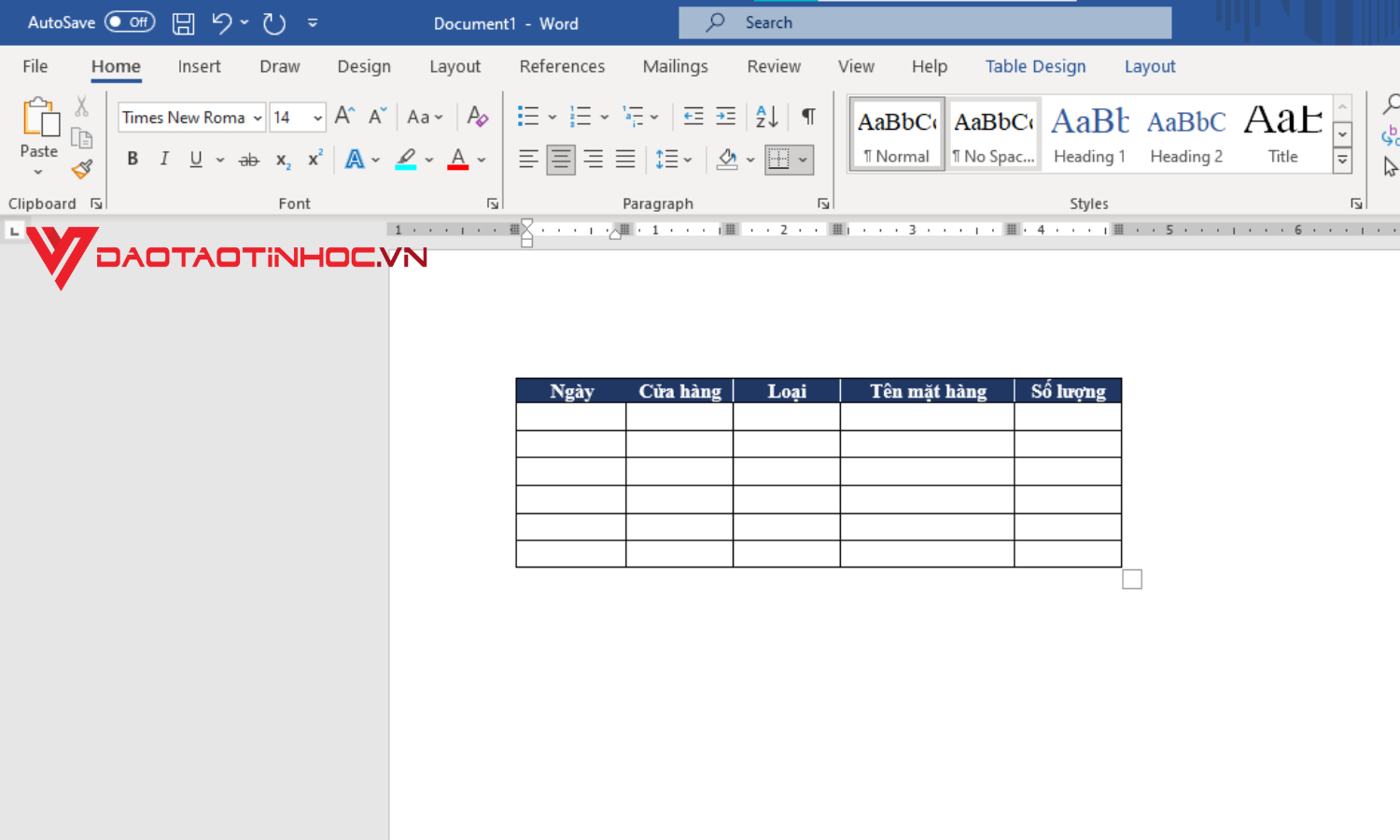Toggle AutoSave on
The height and width of the screenshot is (840, 1400).
point(128,21)
